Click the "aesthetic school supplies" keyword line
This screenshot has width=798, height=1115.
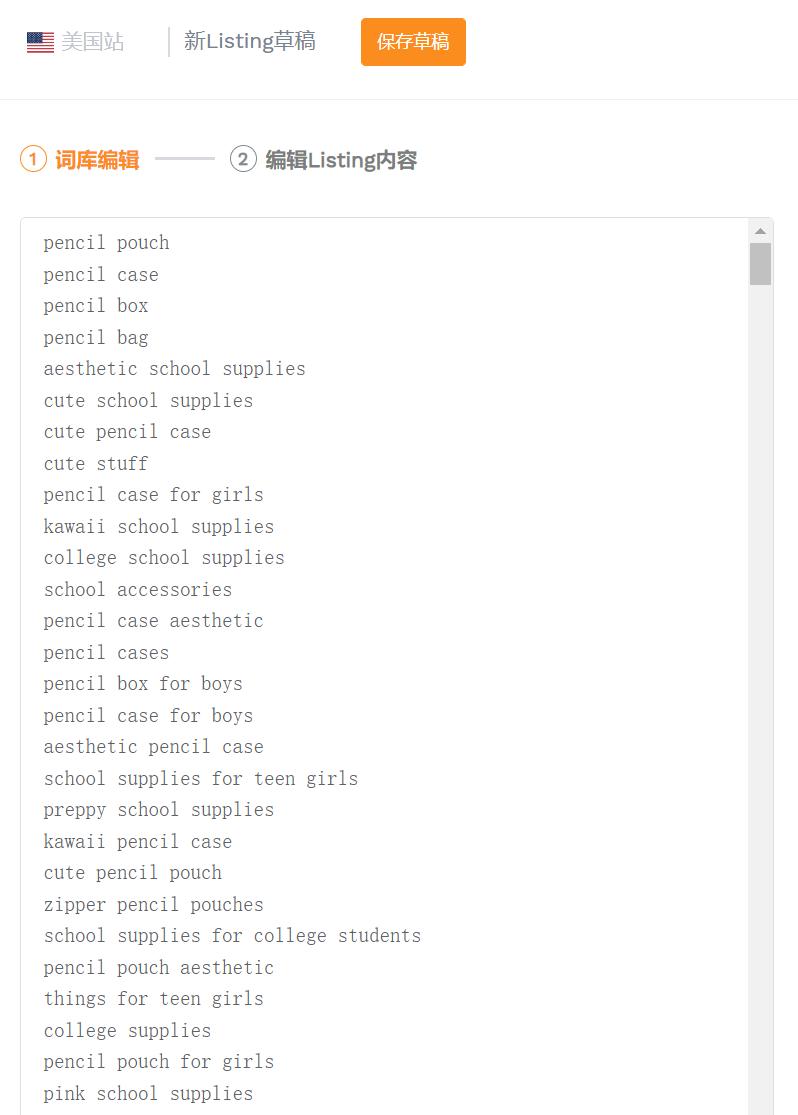click(x=174, y=369)
